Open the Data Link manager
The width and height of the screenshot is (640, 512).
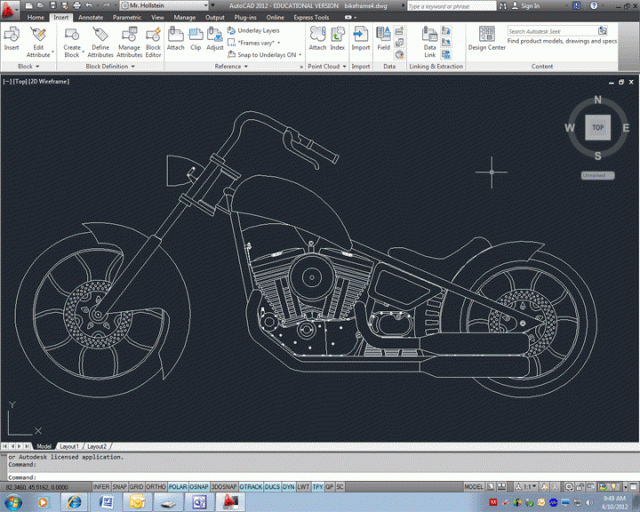coord(430,42)
